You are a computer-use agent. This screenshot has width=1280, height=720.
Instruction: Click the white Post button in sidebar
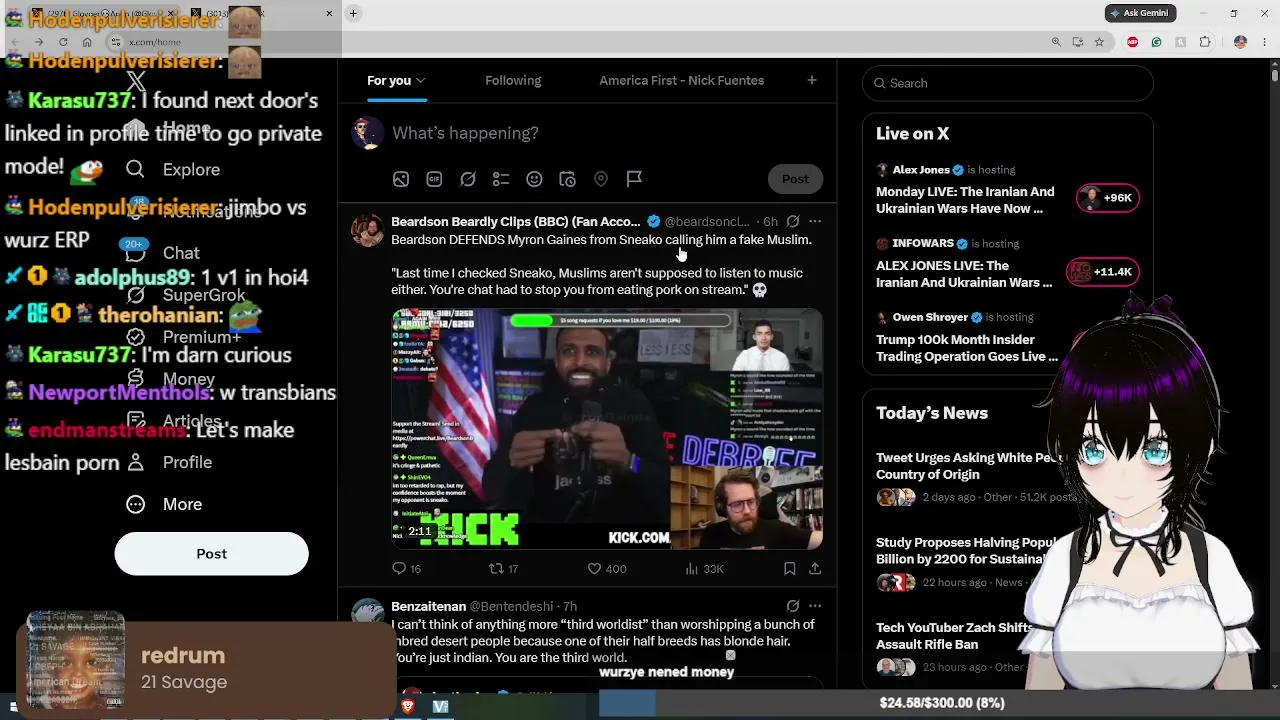pos(211,554)
